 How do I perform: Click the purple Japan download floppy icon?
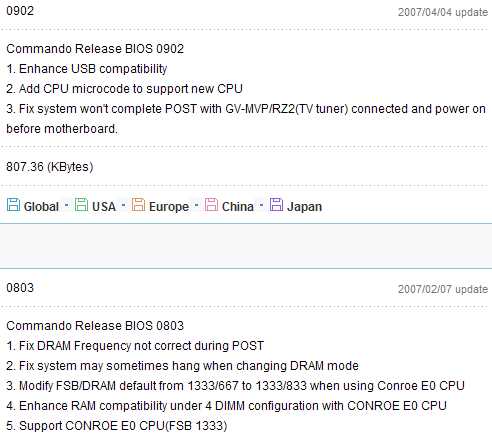point(276,205)
